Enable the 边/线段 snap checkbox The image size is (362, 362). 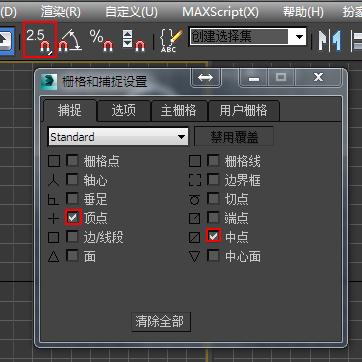tap(72, 237)
